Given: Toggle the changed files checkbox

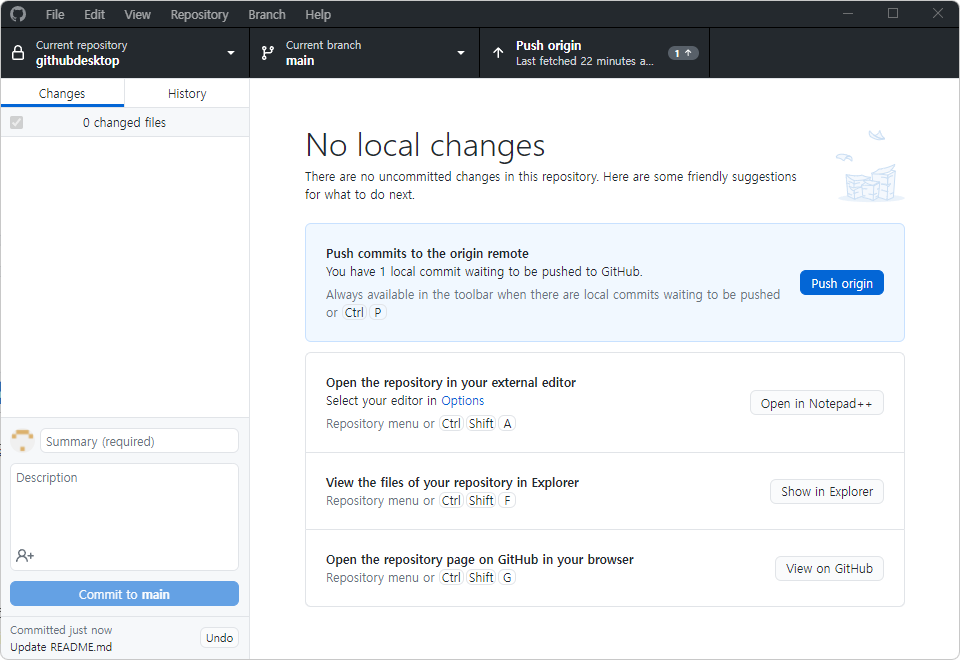Looking at the screenshot, I should pyautogui.click(x=16, y=121).
